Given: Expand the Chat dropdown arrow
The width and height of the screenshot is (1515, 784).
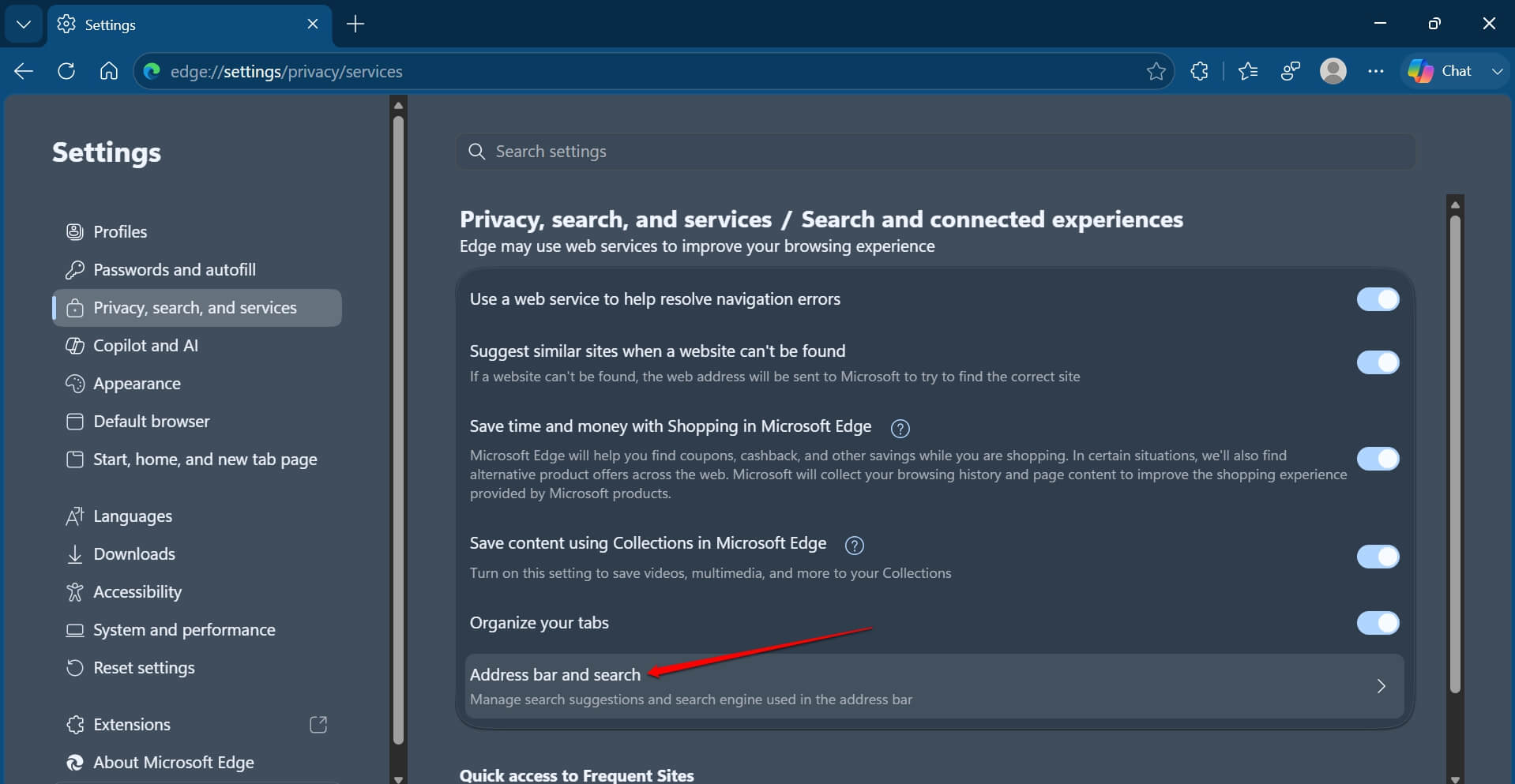Looking at the screenshot, I should point(1497,71).
